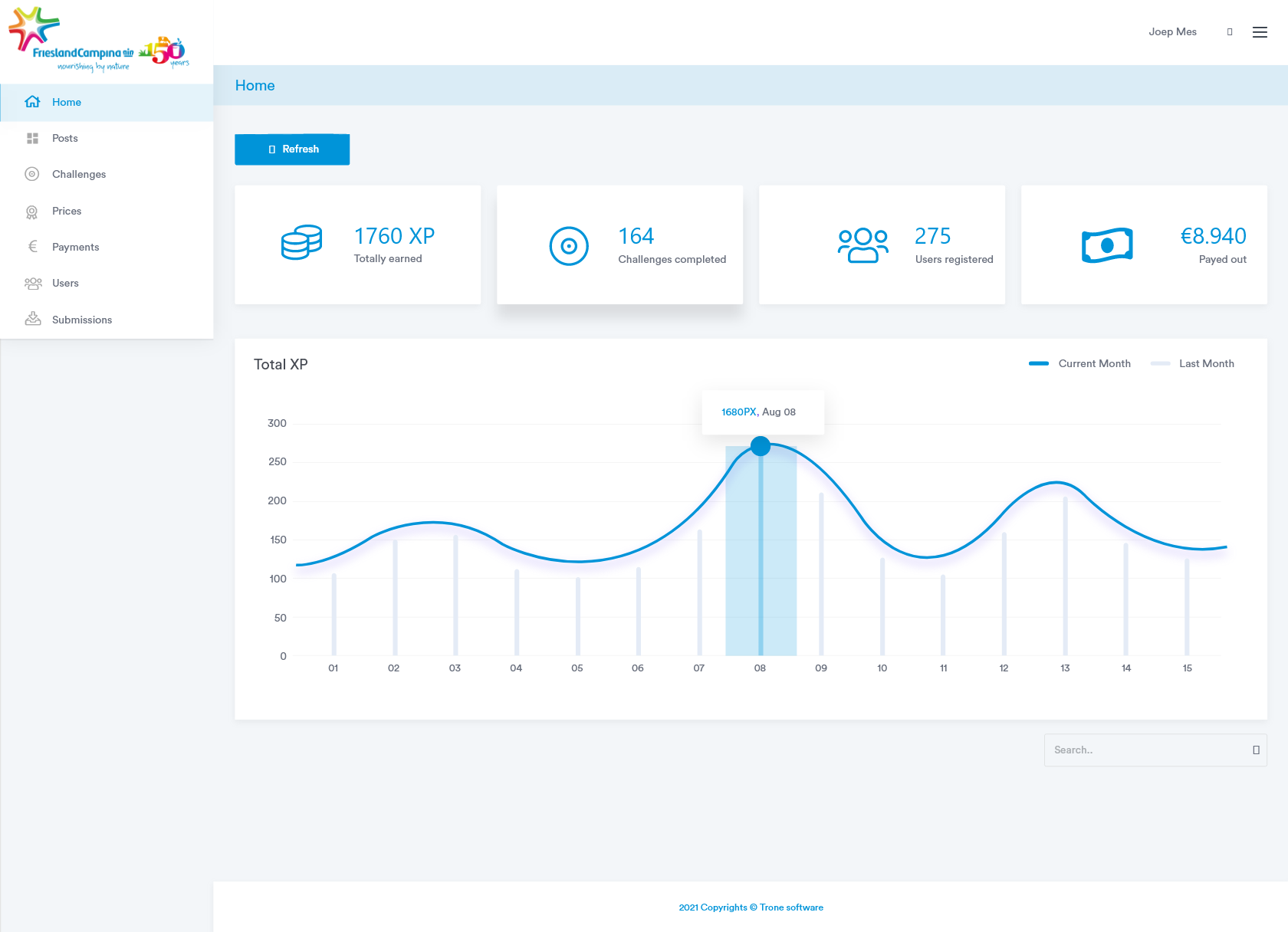
Task: Click the FrieslandCampina logo
Action: pyautogui.click(x=98, y=40)
